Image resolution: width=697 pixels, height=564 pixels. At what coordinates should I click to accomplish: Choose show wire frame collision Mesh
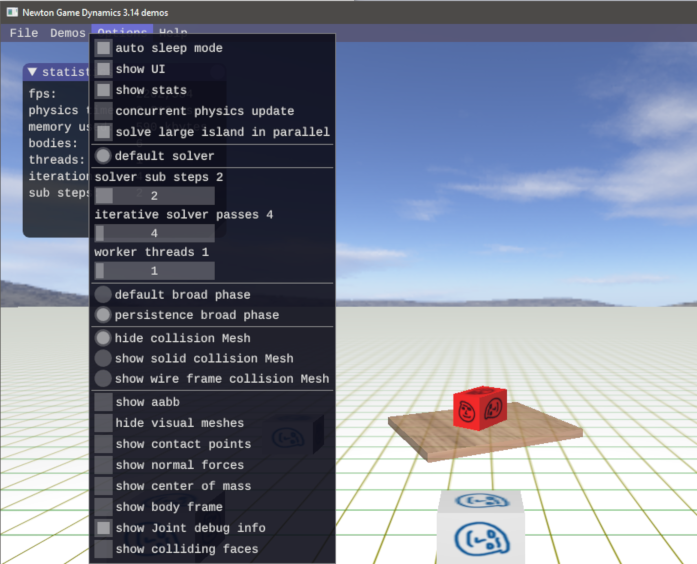click(104, 379)
